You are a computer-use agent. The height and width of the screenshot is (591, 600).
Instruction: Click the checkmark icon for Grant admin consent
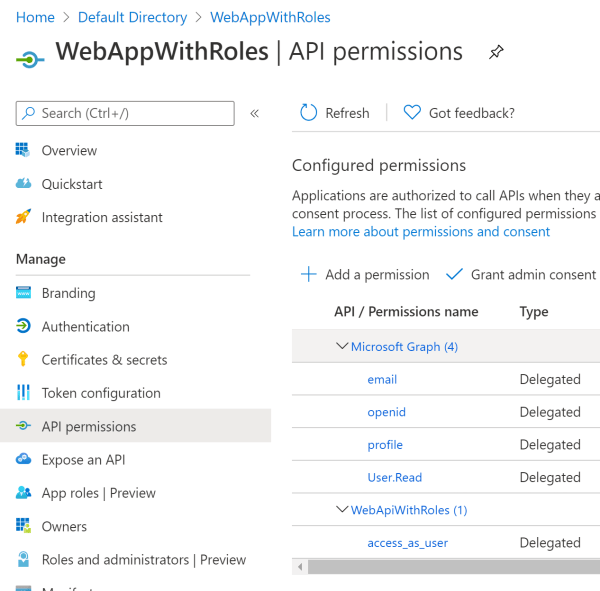454,274
